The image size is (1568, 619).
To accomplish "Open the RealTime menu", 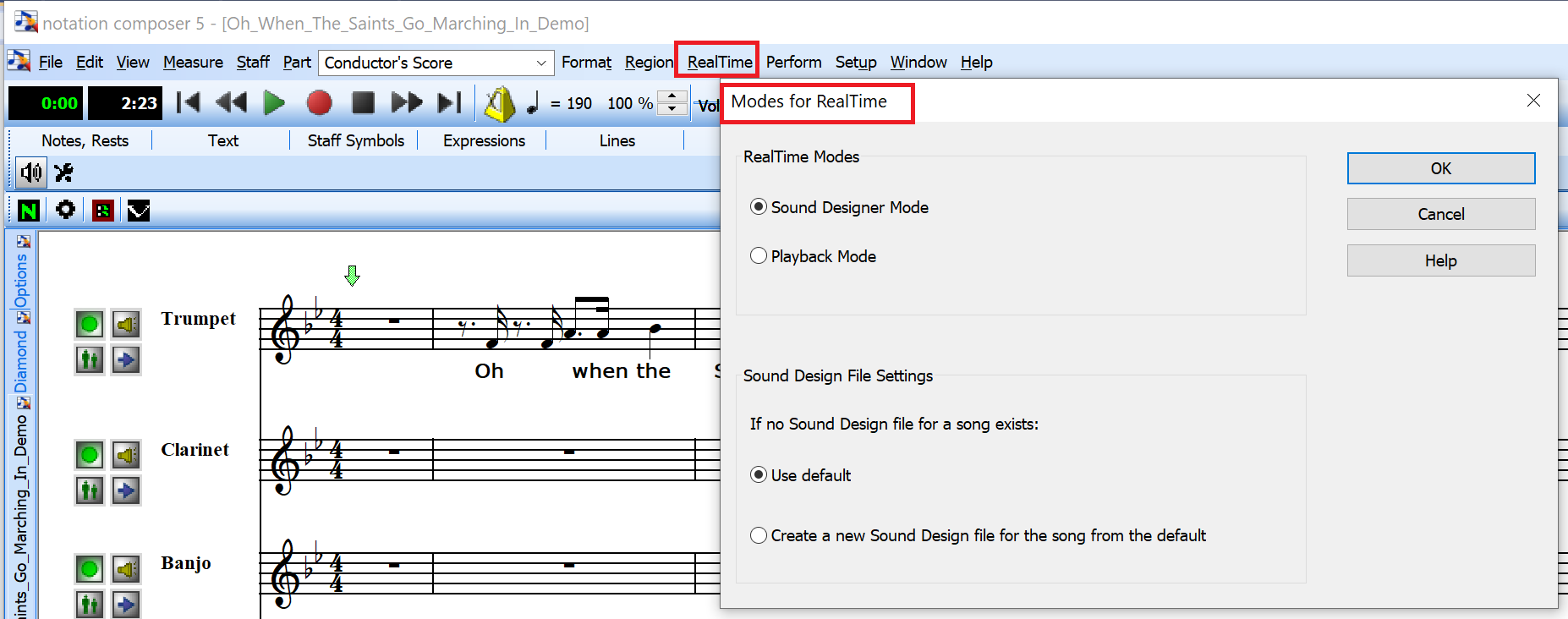I will tap(719, 62).
